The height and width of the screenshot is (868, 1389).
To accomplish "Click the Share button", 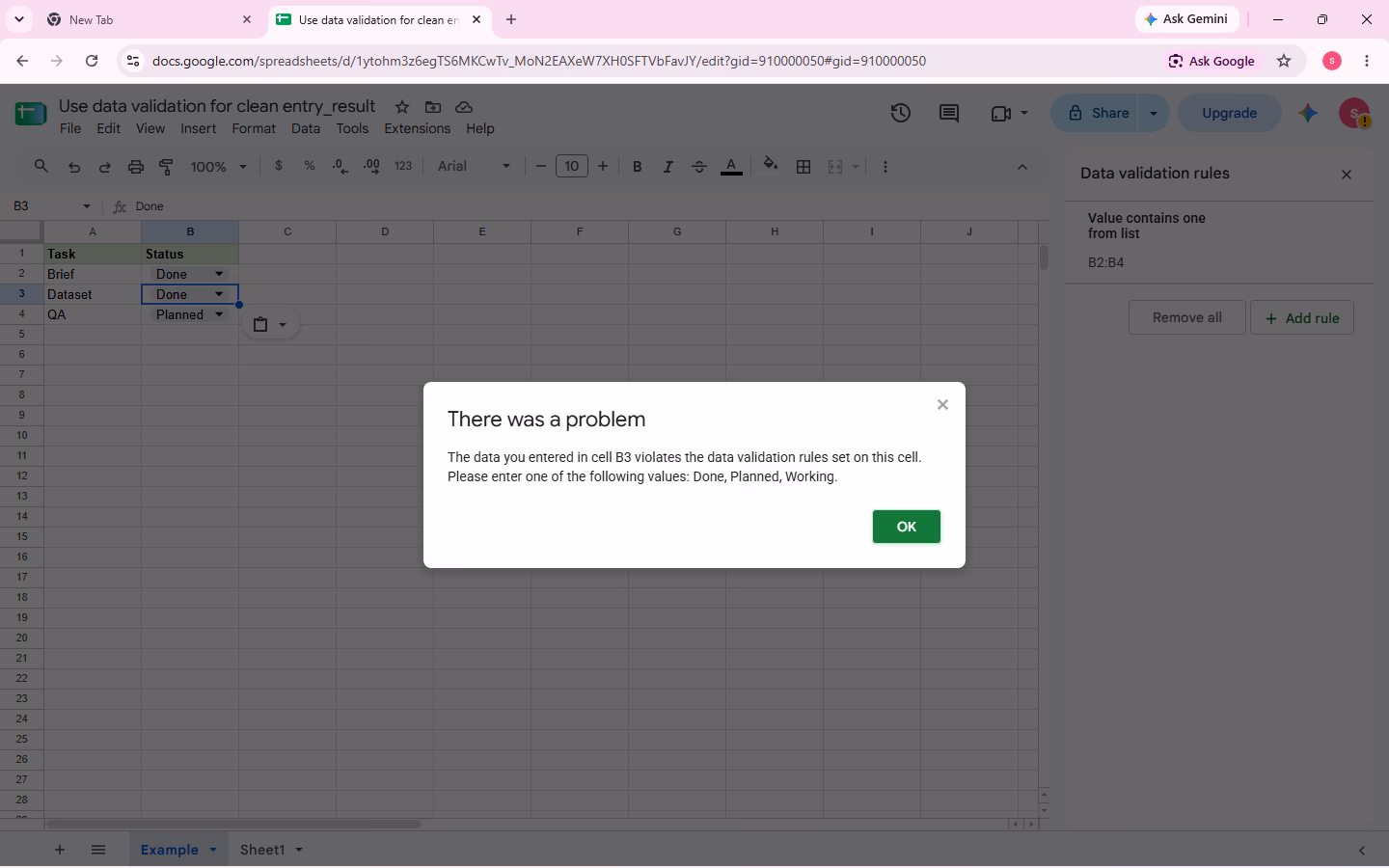I will (1095, 113).
